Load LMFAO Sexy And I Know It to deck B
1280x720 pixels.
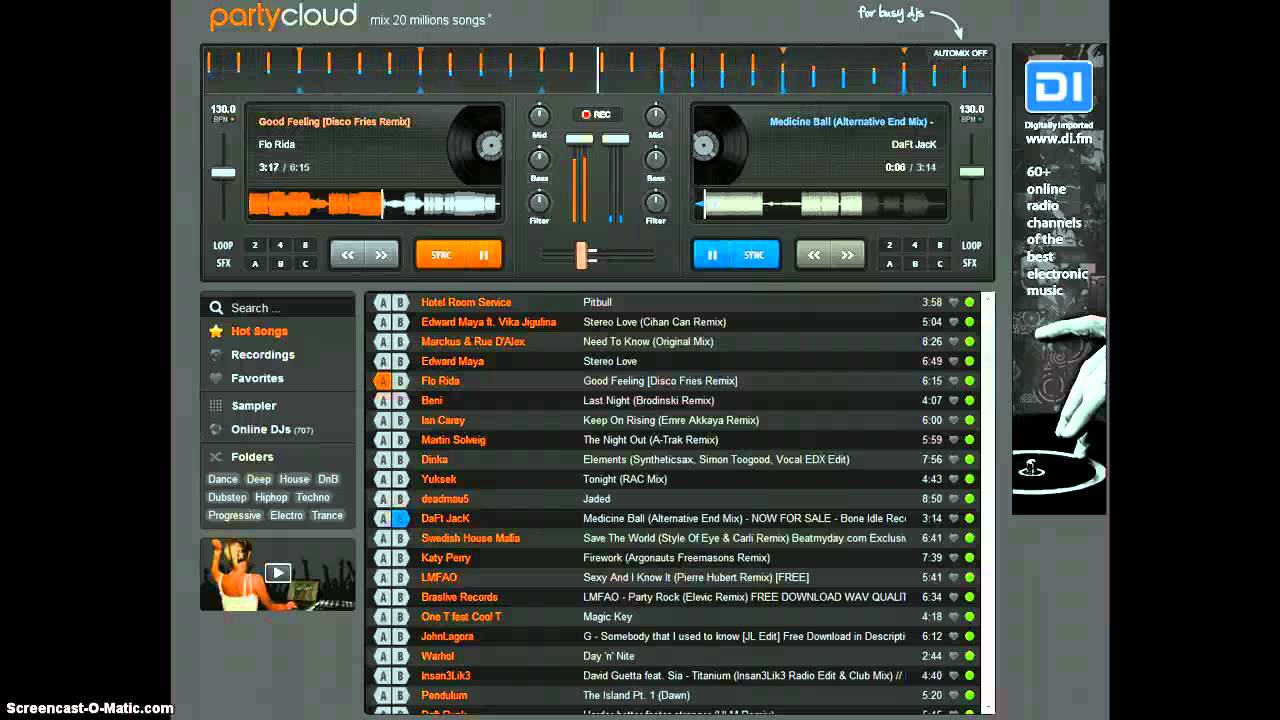(400, 577)
